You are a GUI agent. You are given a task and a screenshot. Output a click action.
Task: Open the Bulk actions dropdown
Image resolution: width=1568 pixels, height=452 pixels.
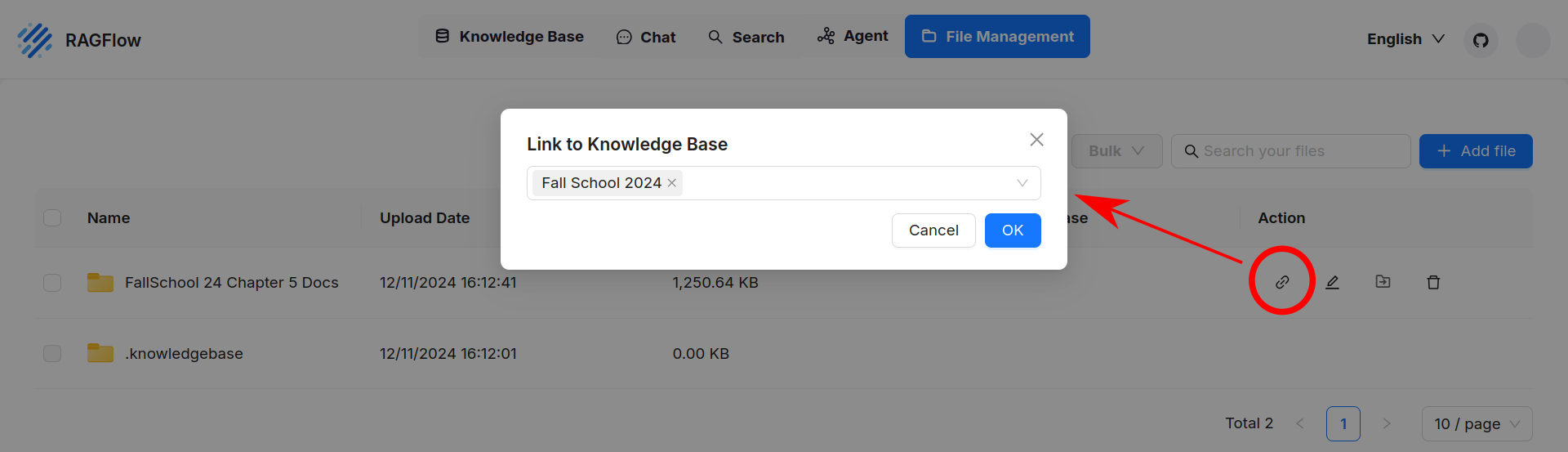click(x=1116, y=151)
